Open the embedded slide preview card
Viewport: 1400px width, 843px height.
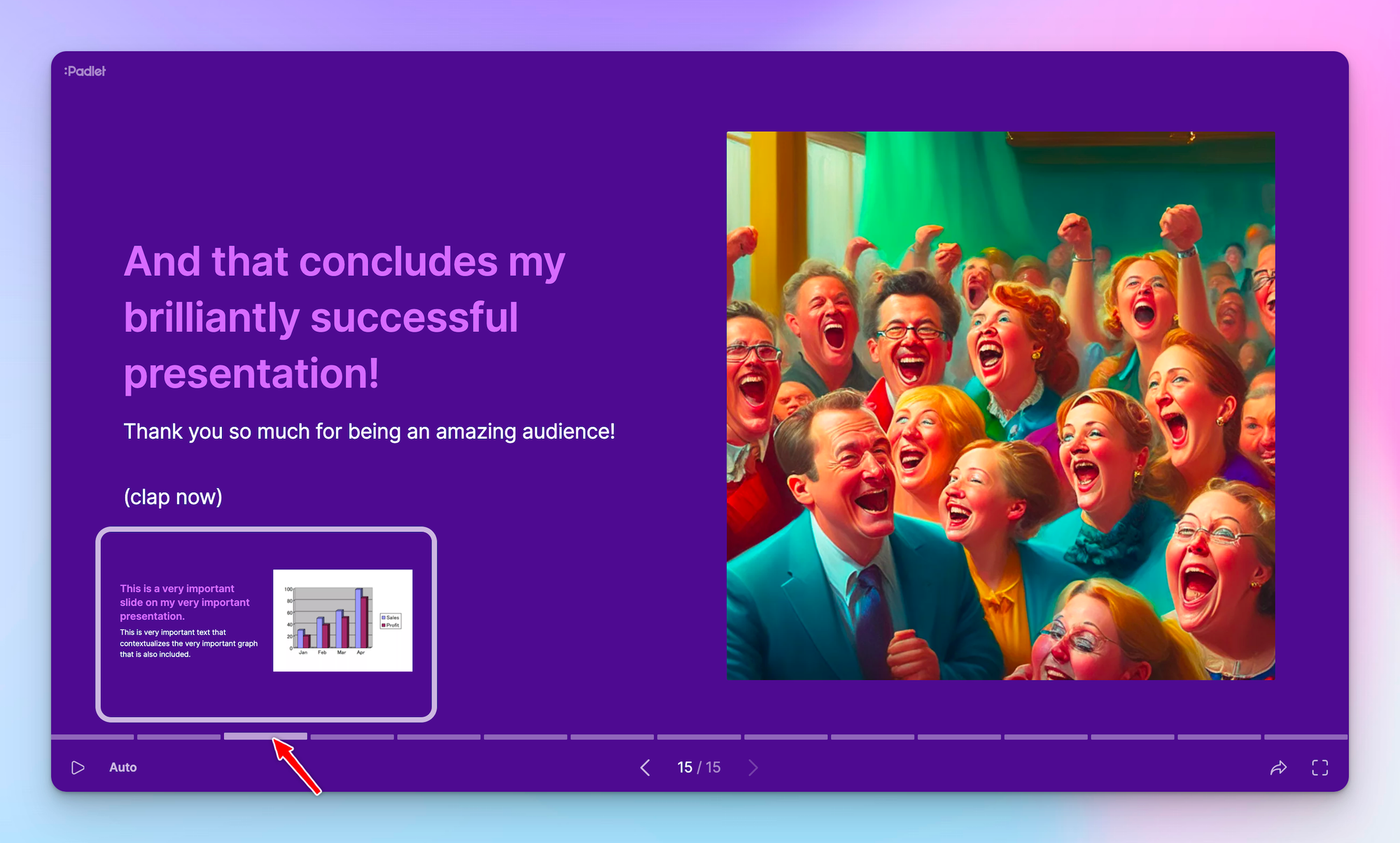(267, 625)
